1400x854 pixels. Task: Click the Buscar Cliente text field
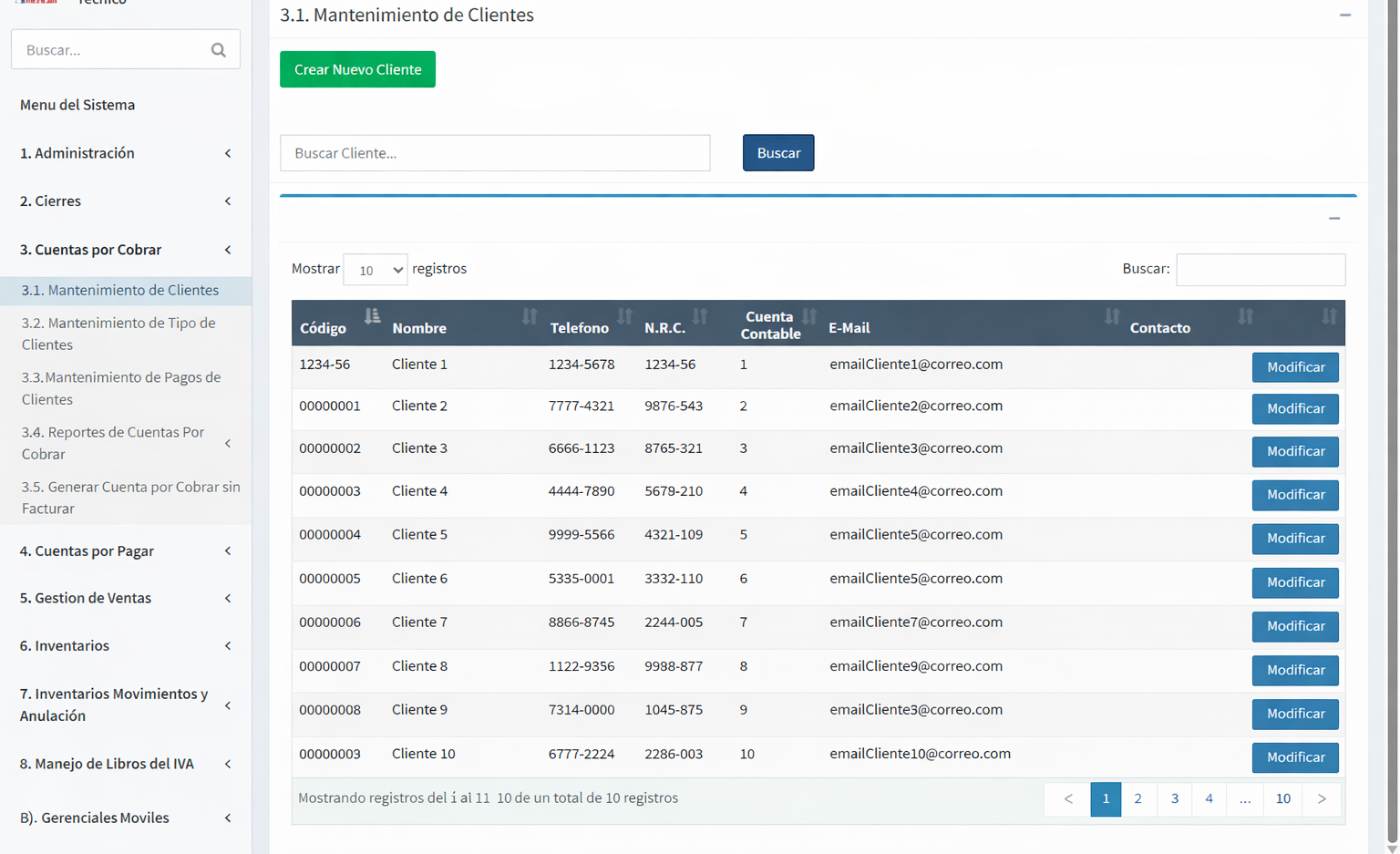click(x=495, y=153)
